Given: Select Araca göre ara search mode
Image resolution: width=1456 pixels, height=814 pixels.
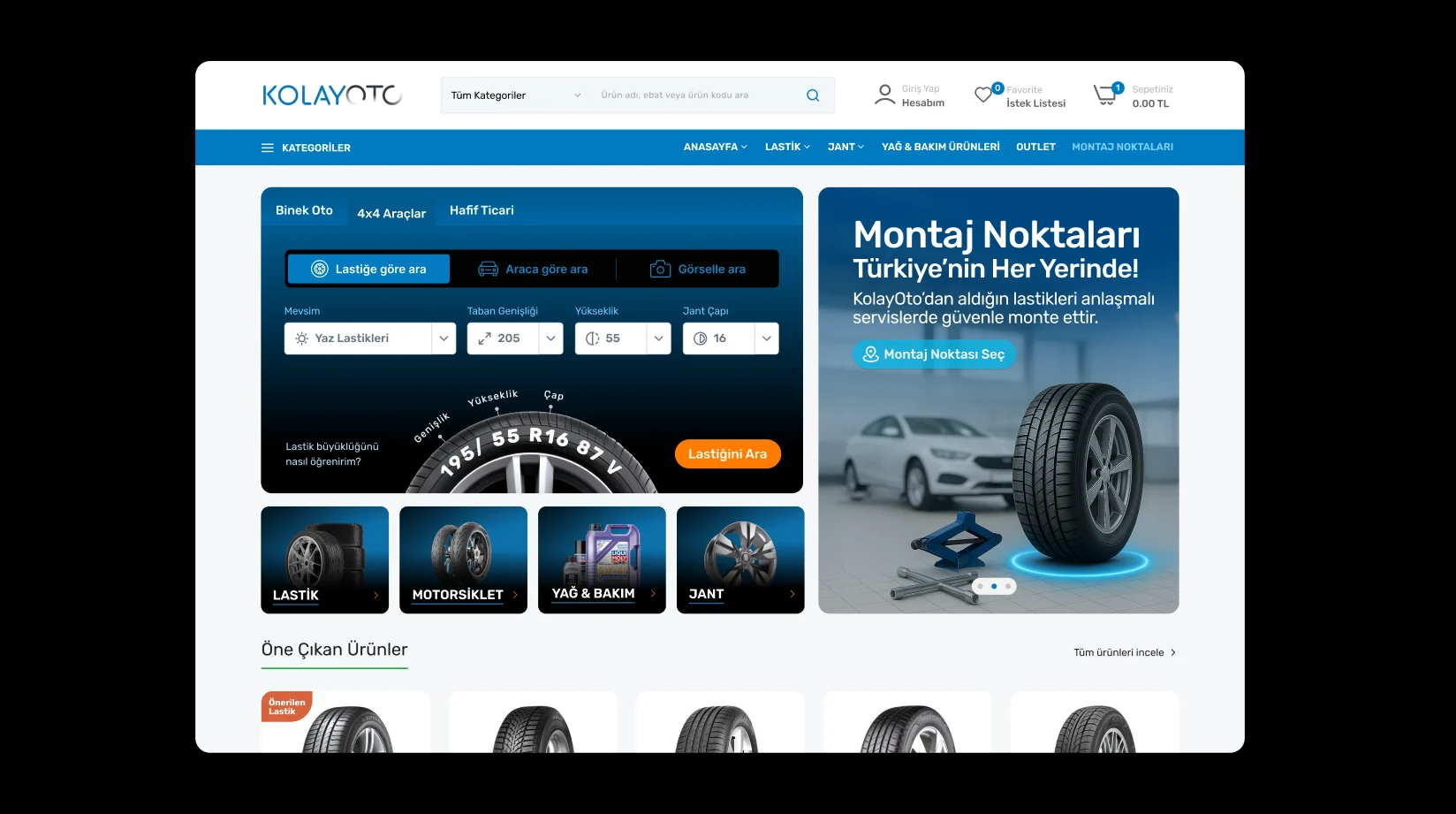Looking at the screenshot, I should 533,269.
